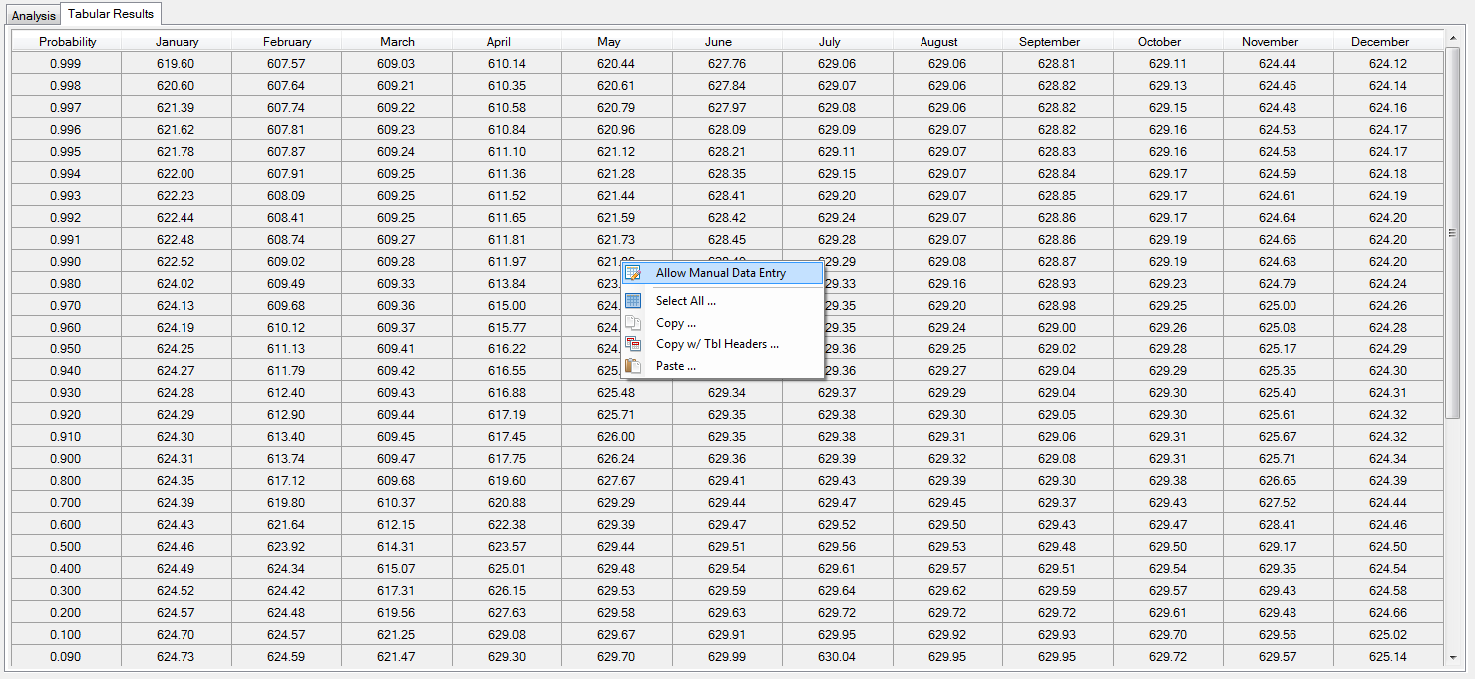This screenshot has width=1475, height=679.
Task: Open the Tabular Results tab
Action: 111,14
